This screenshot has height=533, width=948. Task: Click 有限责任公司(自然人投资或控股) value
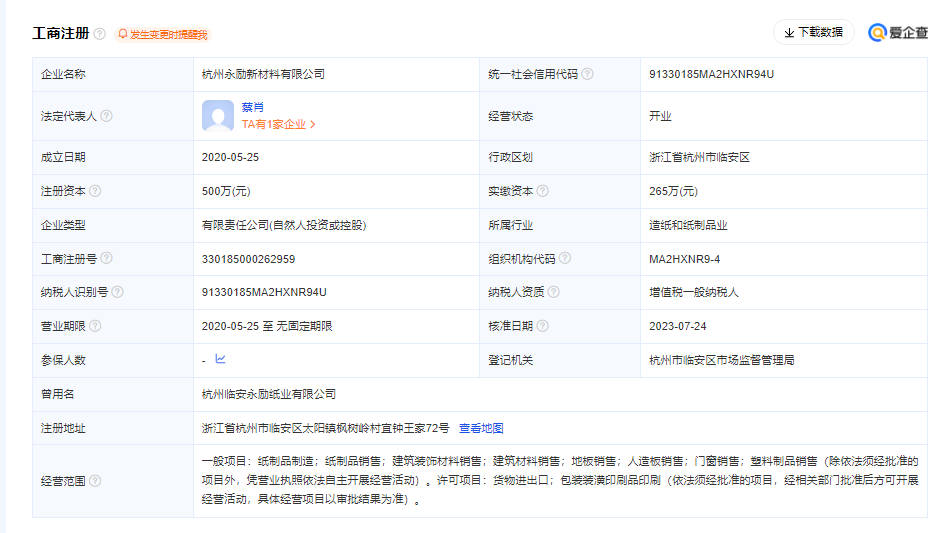284,225
